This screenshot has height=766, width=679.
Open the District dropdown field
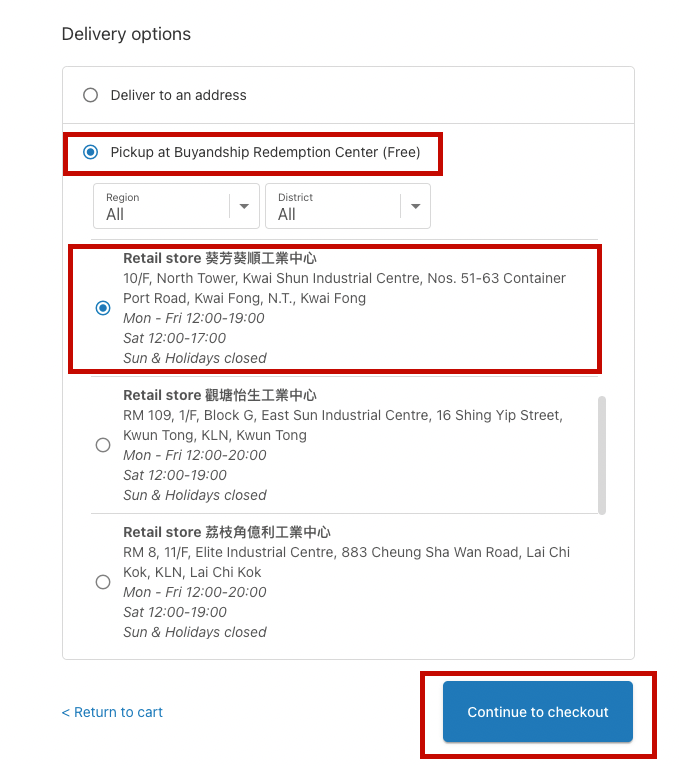(334, 206)
